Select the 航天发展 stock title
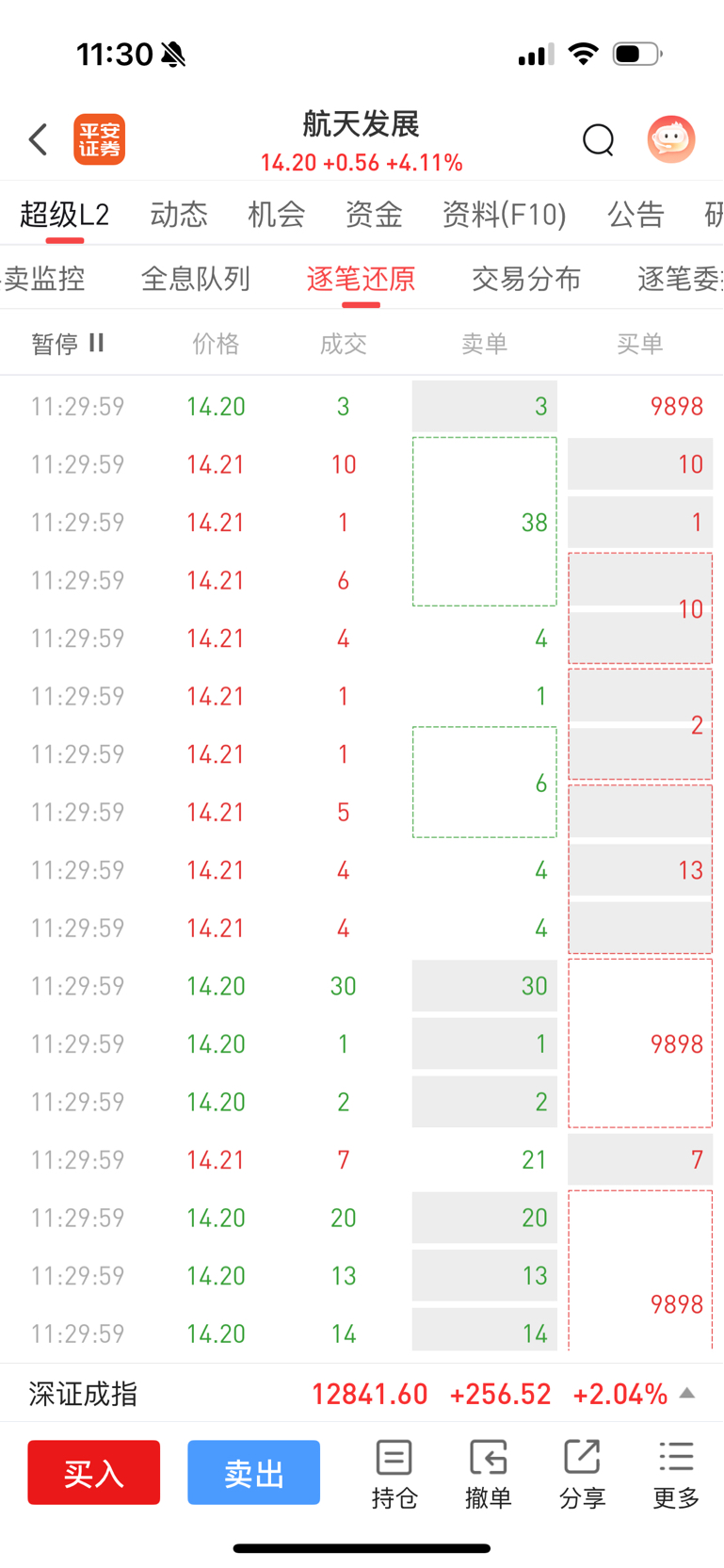The image size is (724, 1568). 361,124
